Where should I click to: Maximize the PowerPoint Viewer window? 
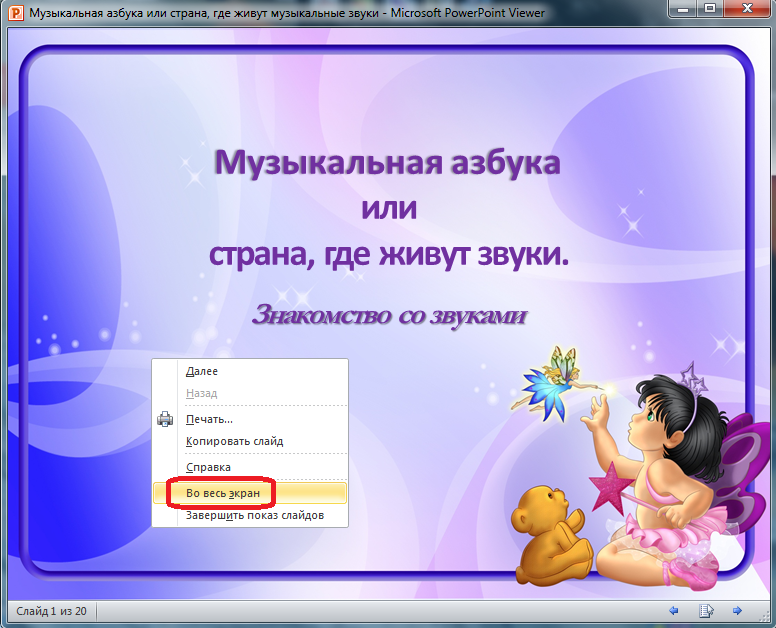coord(712,10)
